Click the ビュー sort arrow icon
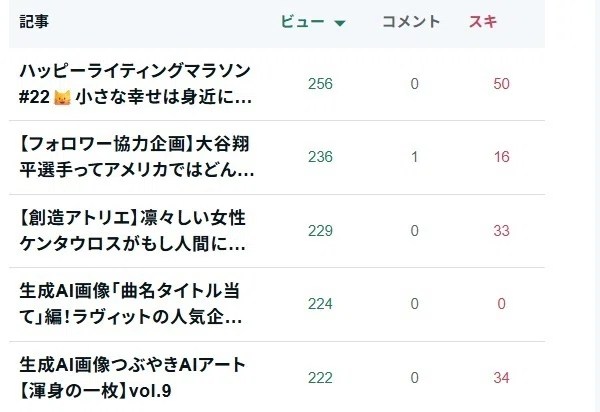Image resolution: width=600 pixels, height=412 pixels. tap(340, 23)
